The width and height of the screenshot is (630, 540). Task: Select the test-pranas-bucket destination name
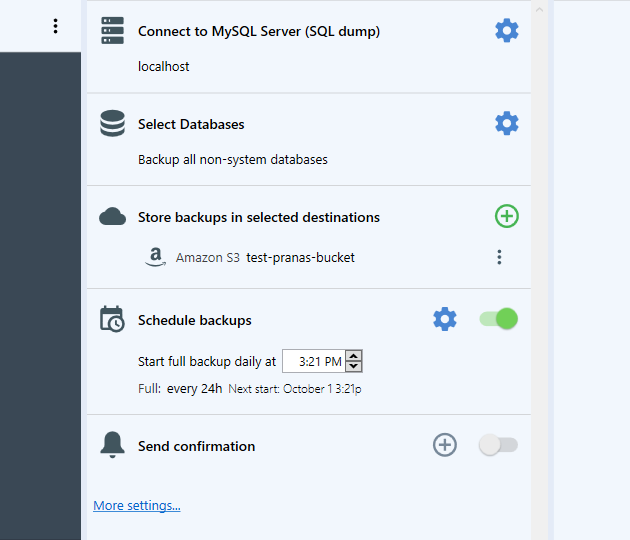click(x=301, y=258)
